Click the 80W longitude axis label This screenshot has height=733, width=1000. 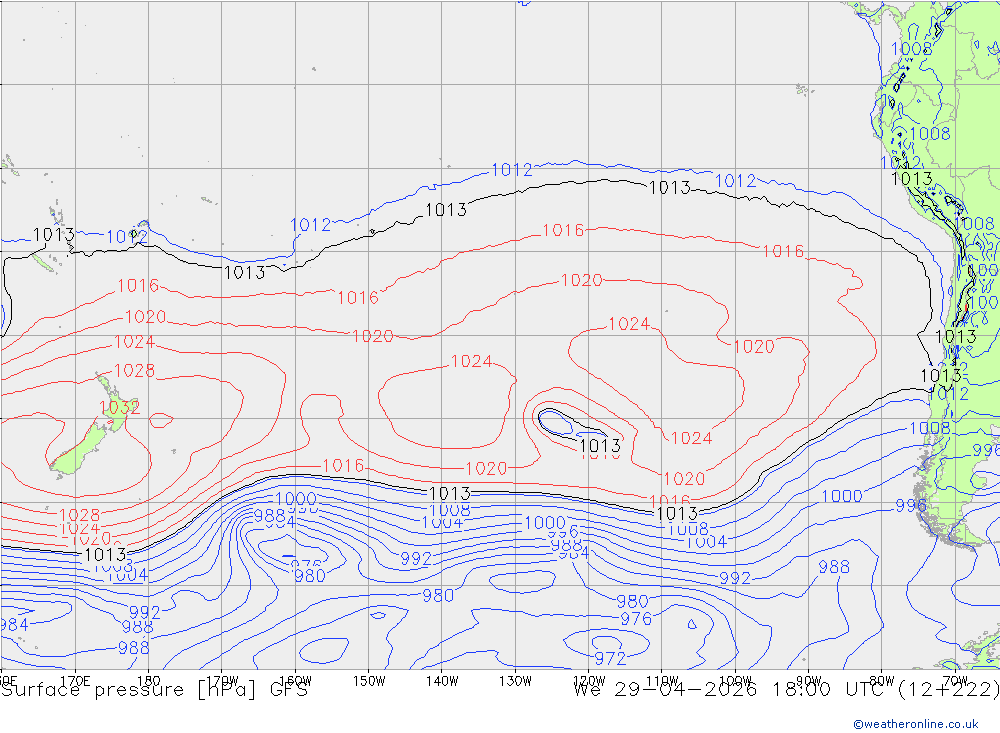click(x=882, y=680)
